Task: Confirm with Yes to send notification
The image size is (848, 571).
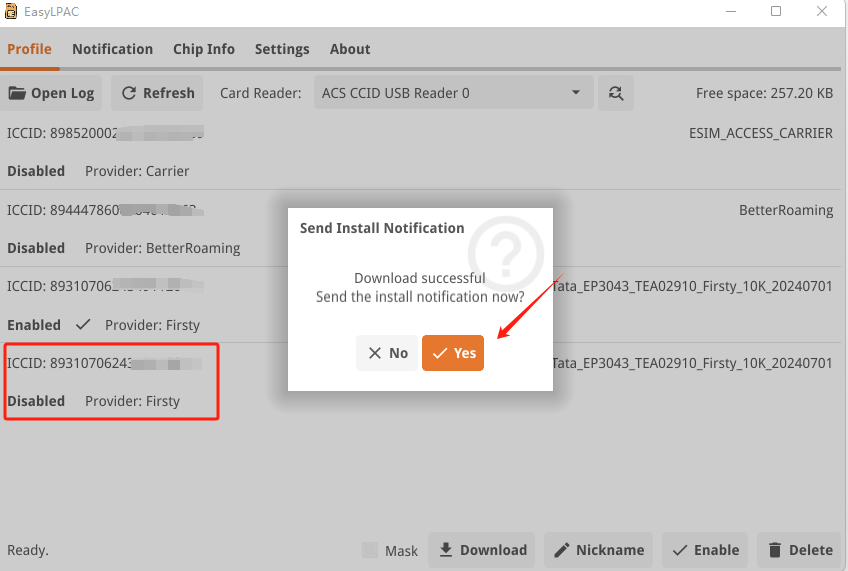Action: pos(453,353)
